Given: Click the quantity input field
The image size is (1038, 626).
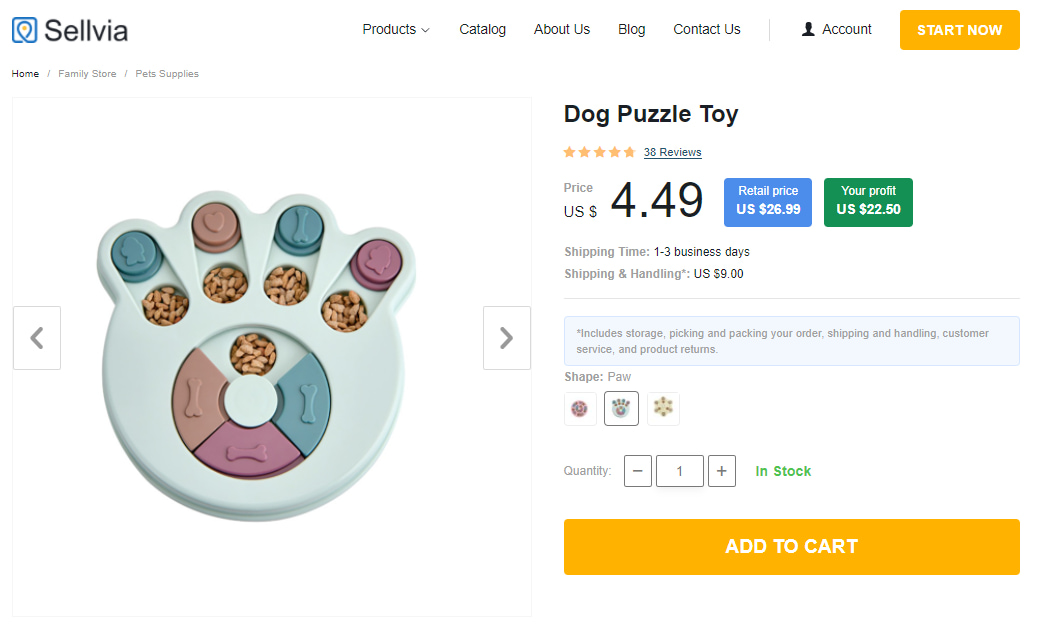Looking at the screenshot, I should (680, 471).
